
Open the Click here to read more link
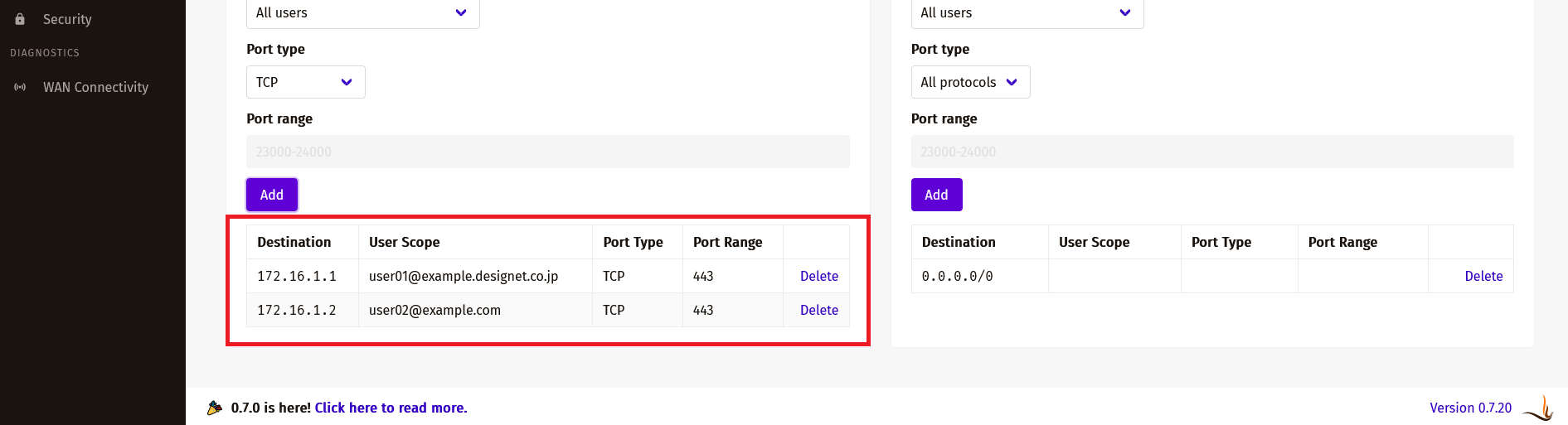coord(391,408)
